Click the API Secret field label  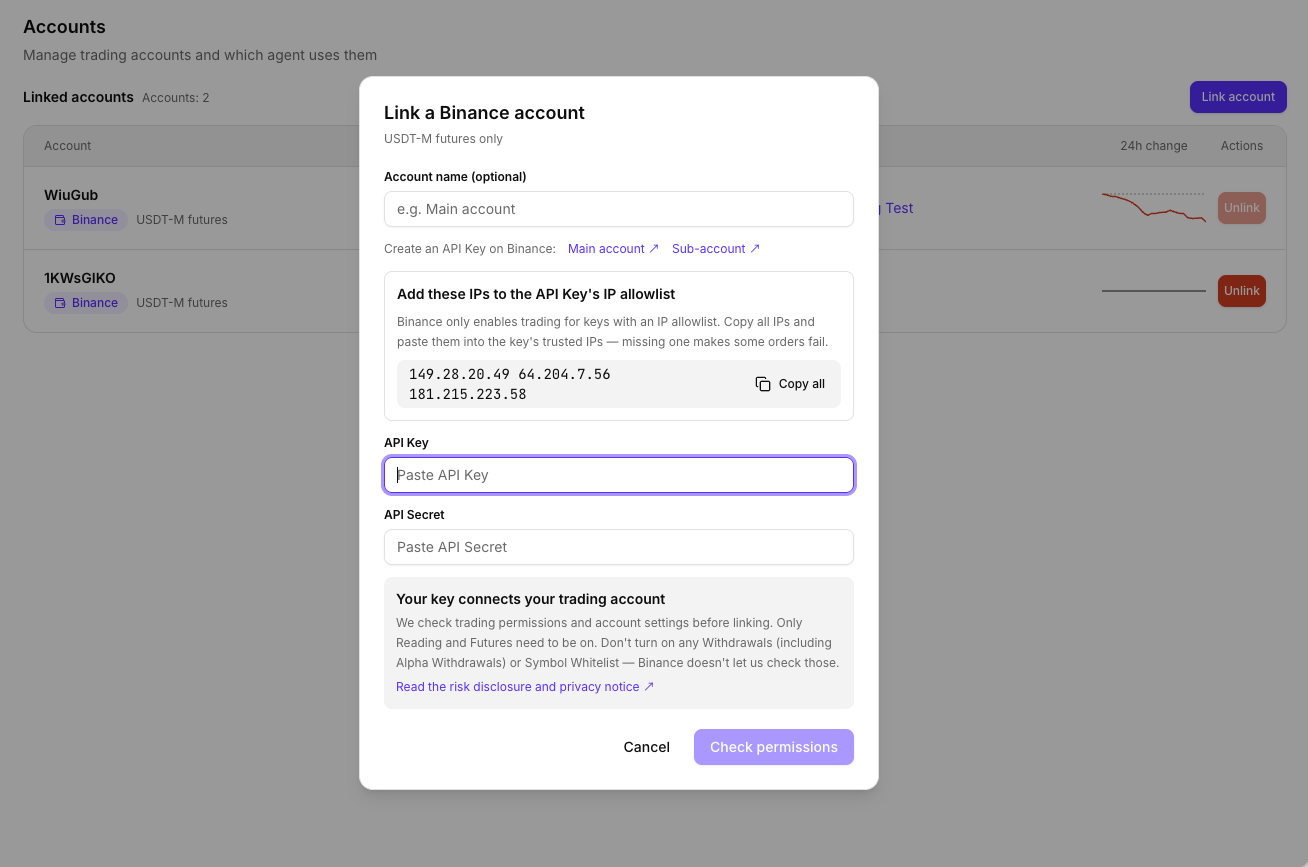[414, 515]
